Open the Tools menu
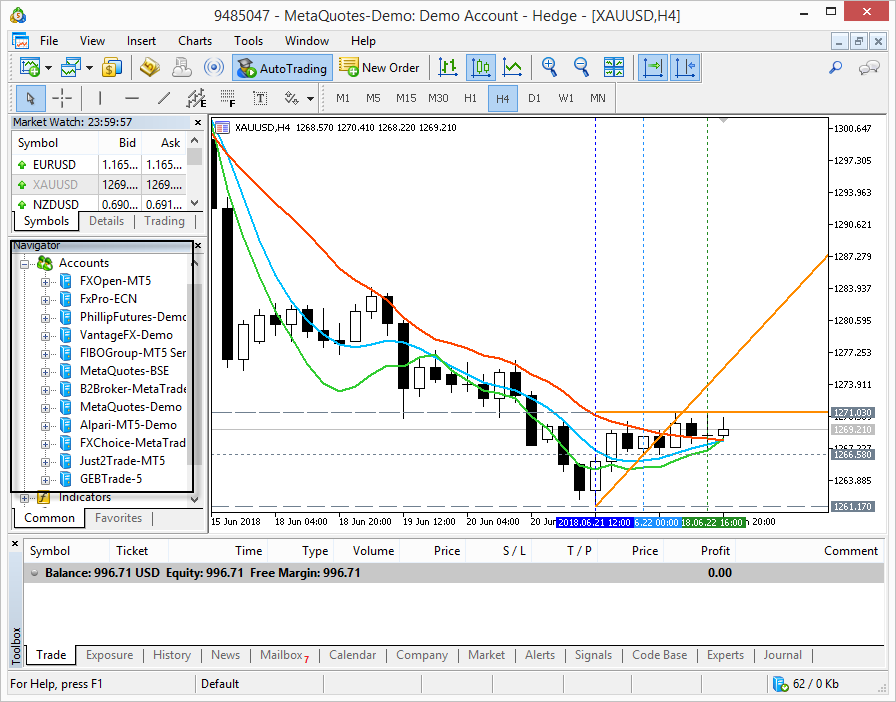This screenshot has width=896, height=702. click(x=249, y=41)
